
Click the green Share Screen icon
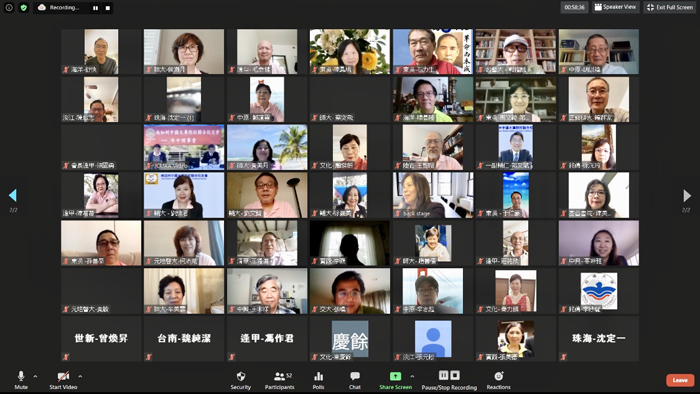[396, 377]
